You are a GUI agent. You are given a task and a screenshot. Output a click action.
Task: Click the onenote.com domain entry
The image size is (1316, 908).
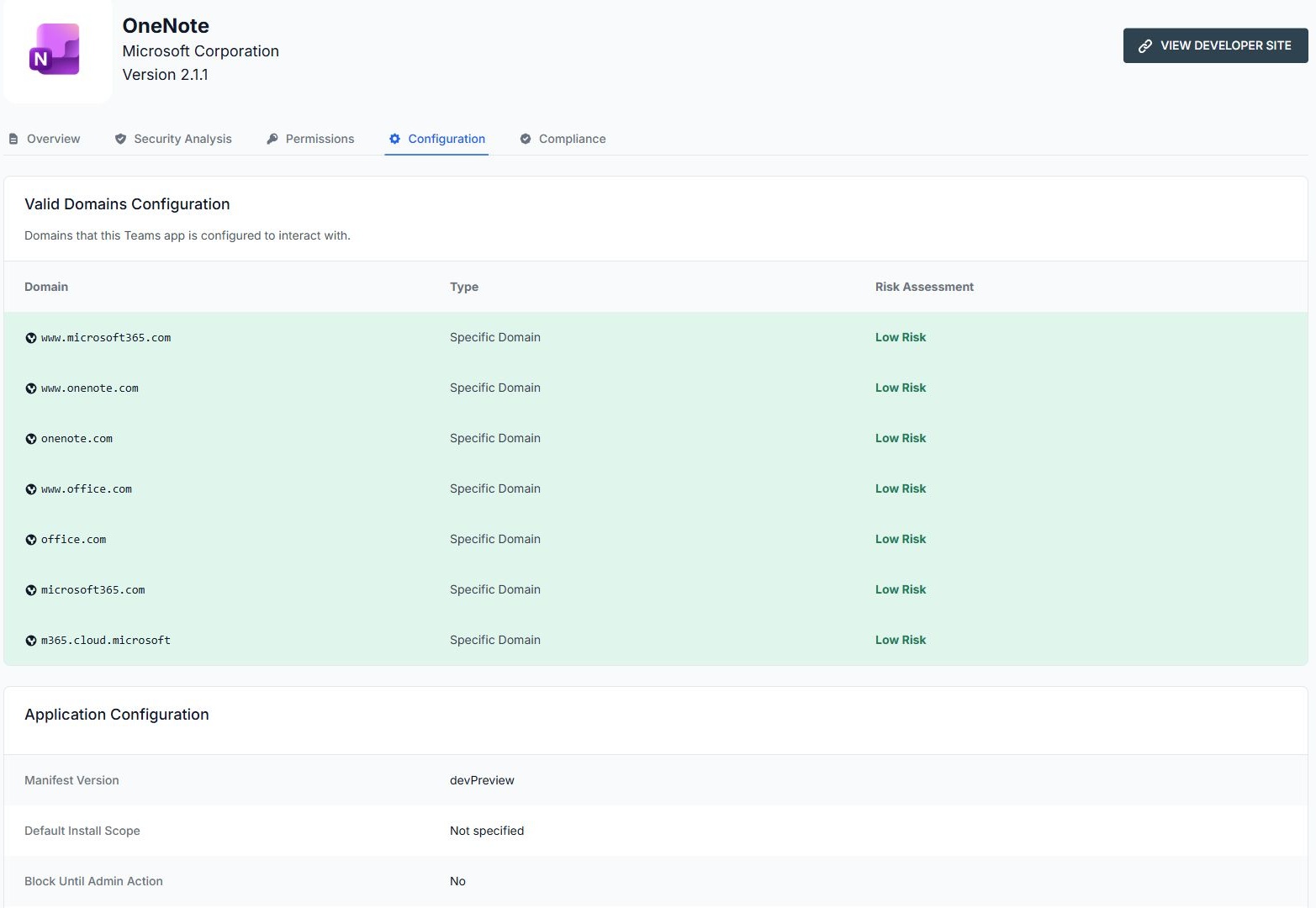[x=77, y=439]
